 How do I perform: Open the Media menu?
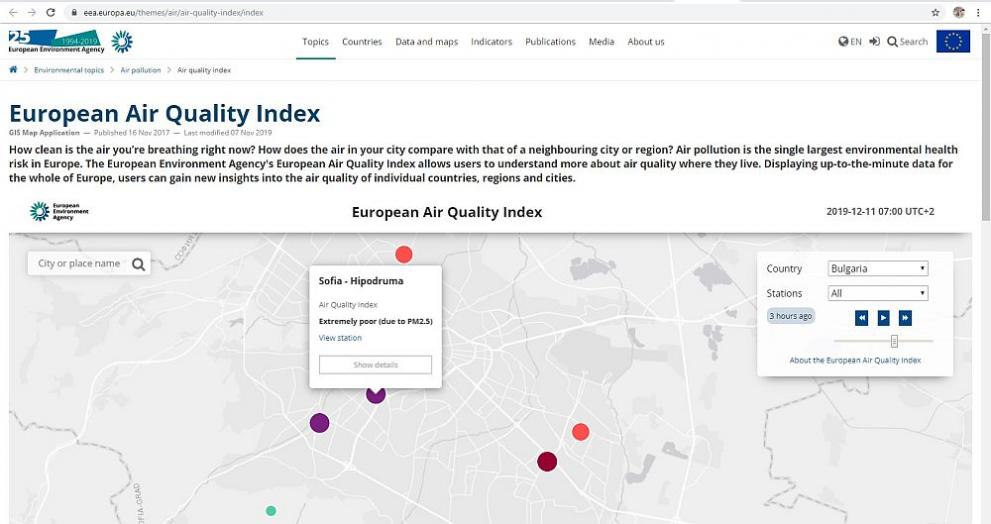(602, 42)
